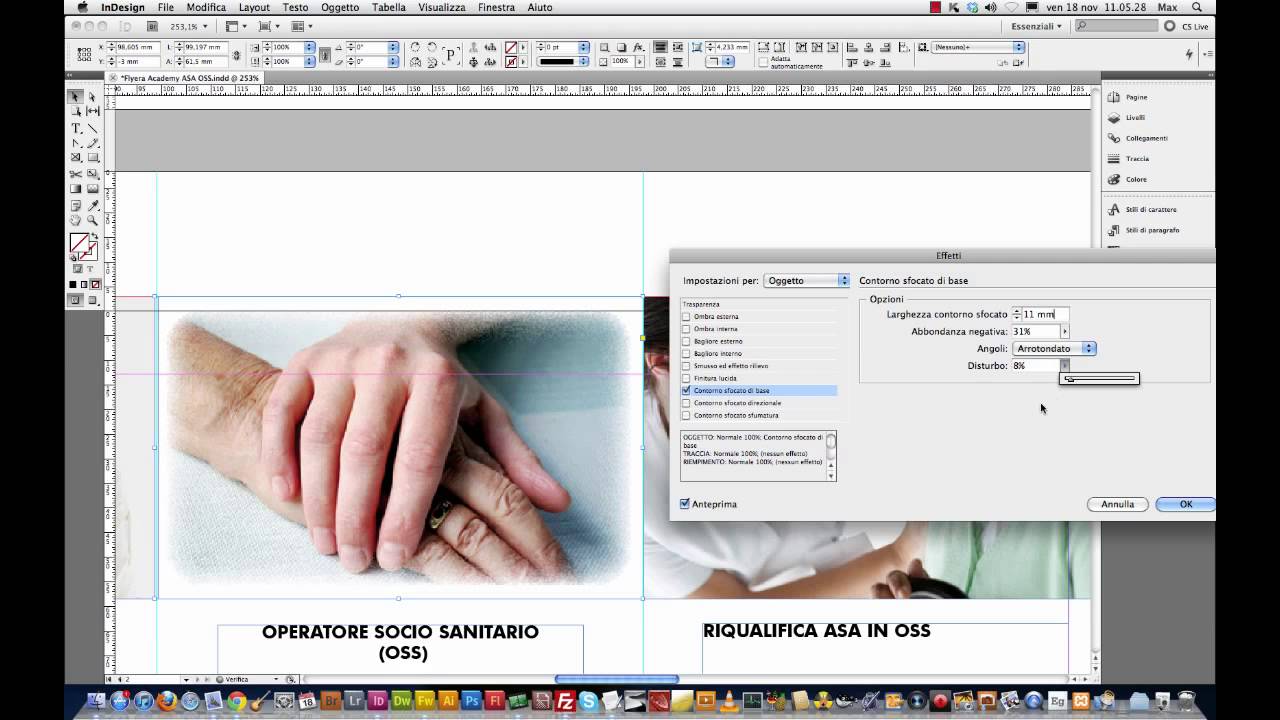This screenshot has height=720, width=1280.
Task: Enable Contorno sfocato direzionale checkbox
Action: pyautogui.click(x=686, y=403)
